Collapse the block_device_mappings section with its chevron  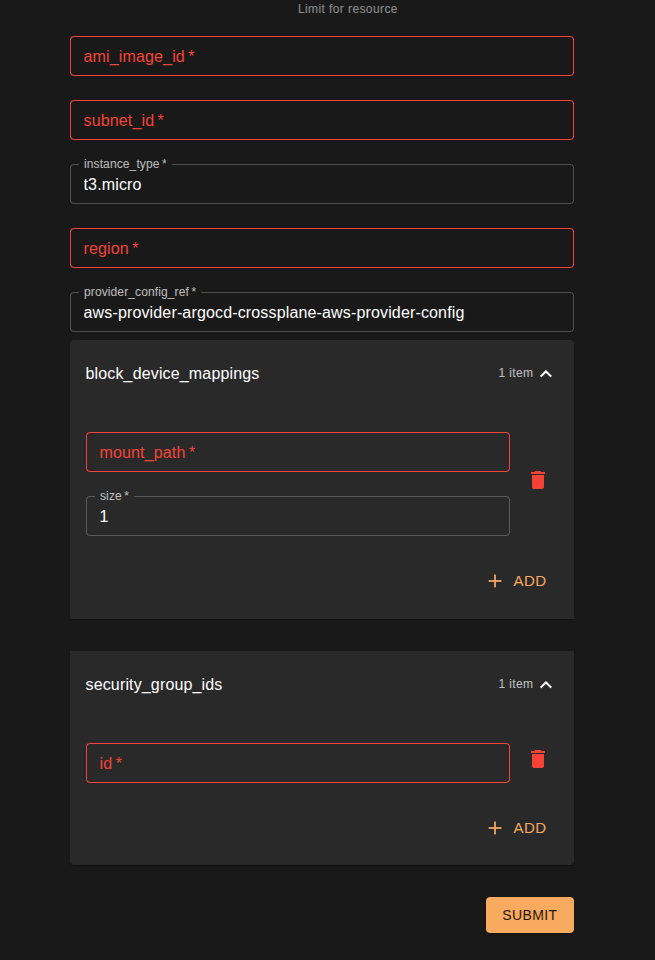(546, 373)
